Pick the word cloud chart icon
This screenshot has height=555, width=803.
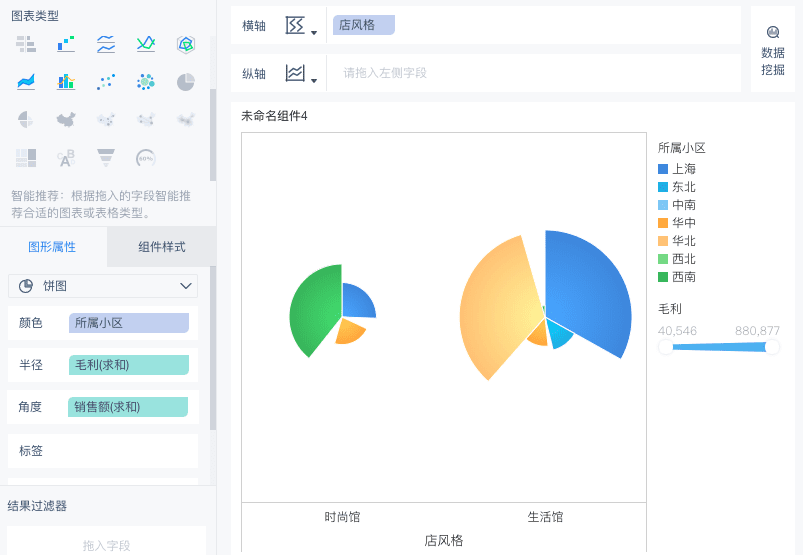pos(66,158)
